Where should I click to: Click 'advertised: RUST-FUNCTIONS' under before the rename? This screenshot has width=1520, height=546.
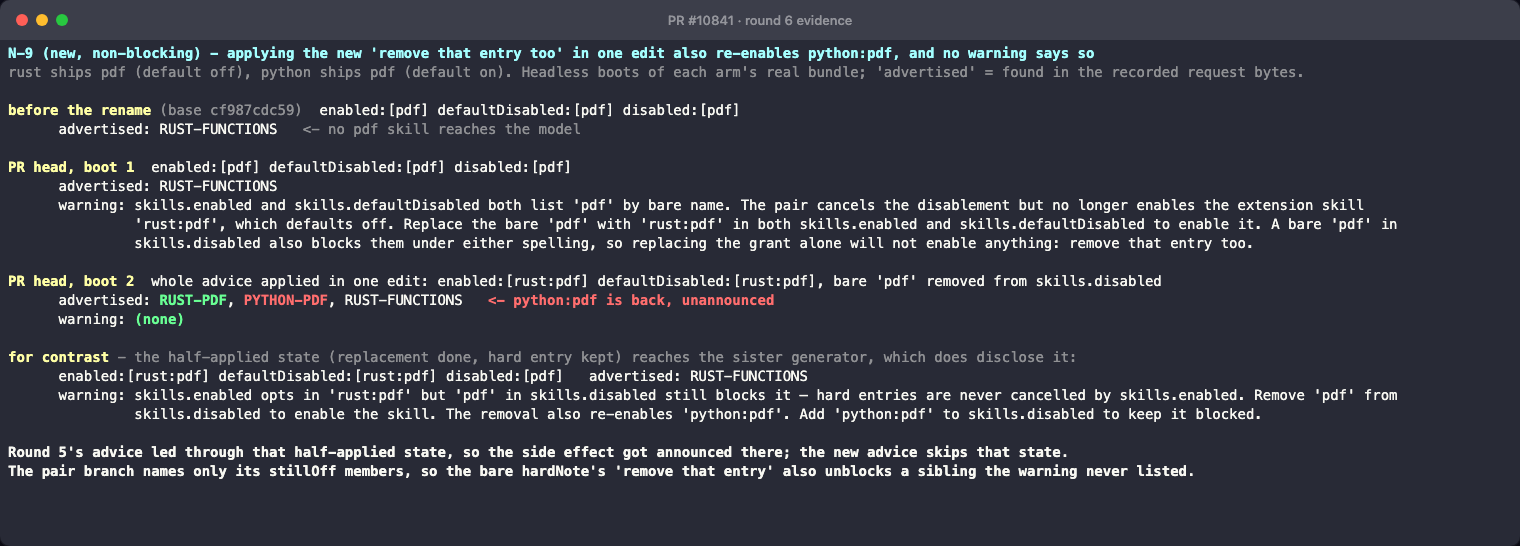(x=168, y=129)
